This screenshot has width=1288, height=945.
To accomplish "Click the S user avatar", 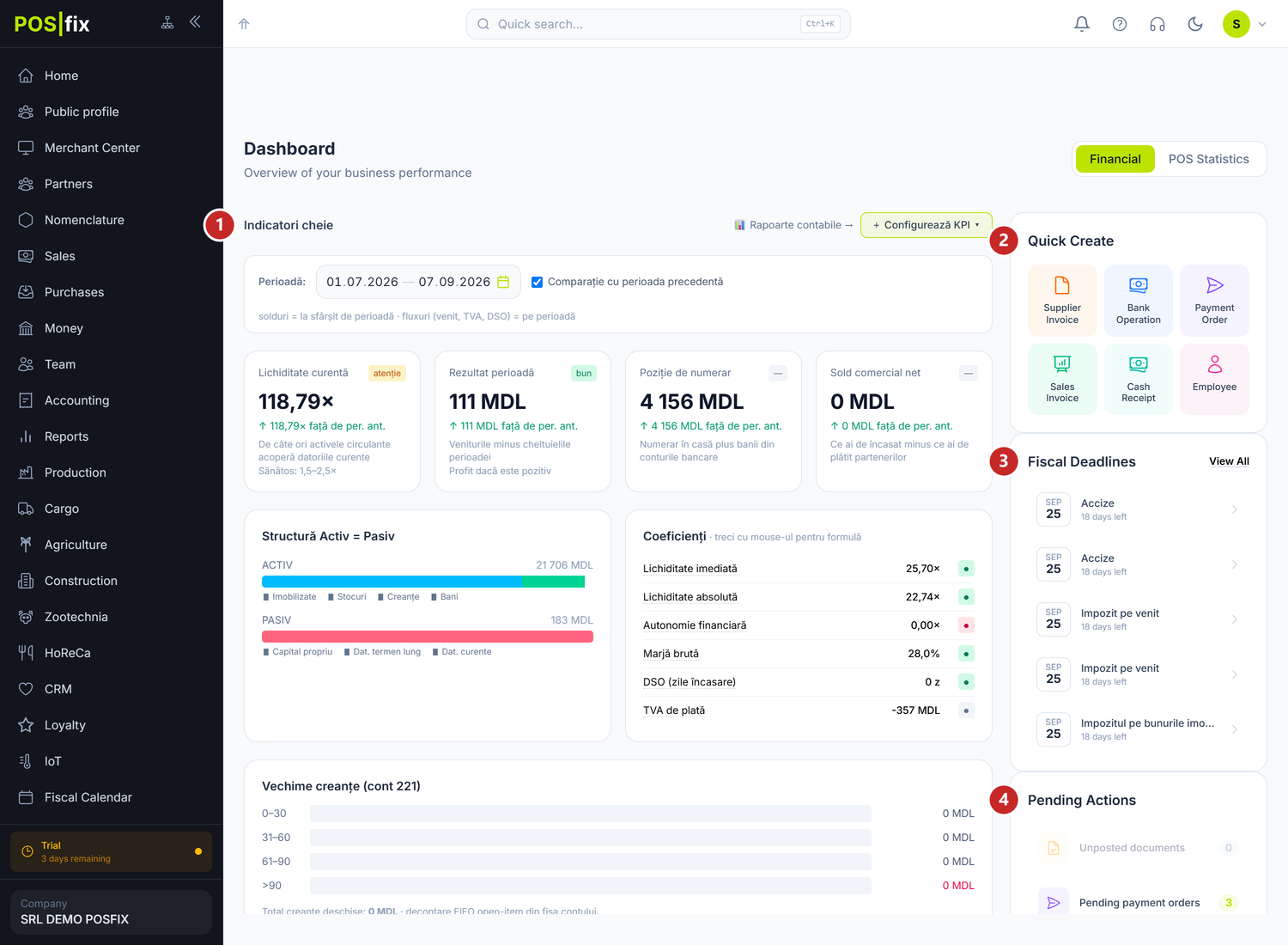I will pyautogui.click(x=1236, y=24).
